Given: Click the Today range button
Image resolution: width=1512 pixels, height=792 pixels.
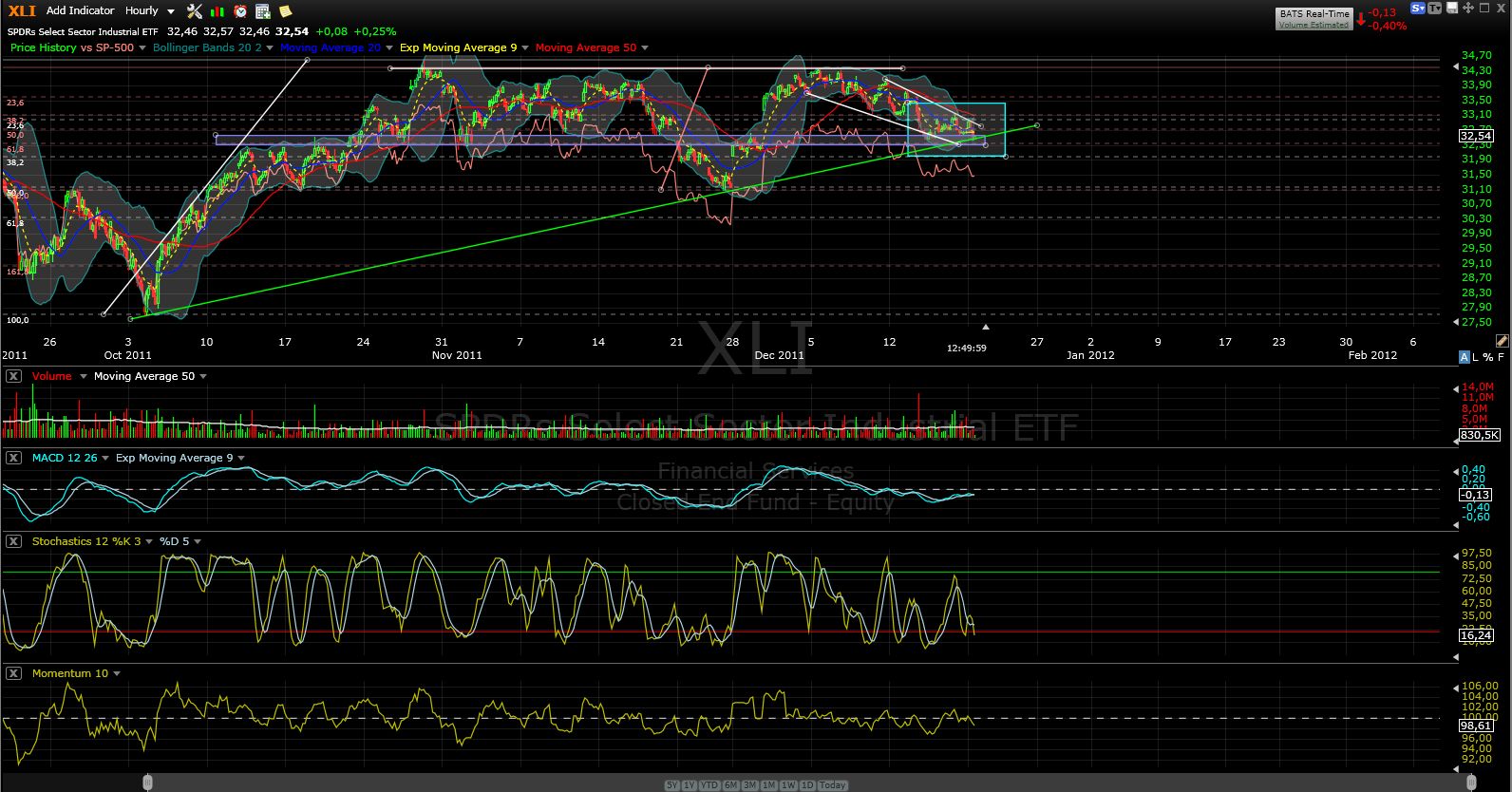Looking at the screenshot, I should click(x=832, y=785).
